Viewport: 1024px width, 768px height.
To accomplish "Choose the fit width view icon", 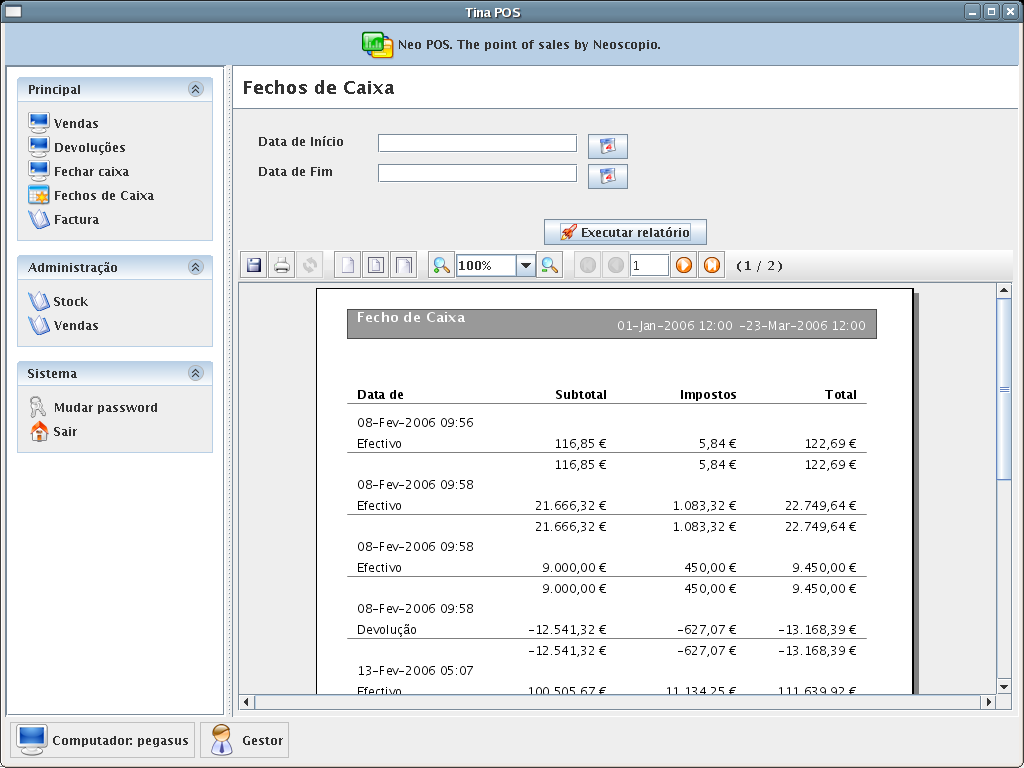I will 404,265.
